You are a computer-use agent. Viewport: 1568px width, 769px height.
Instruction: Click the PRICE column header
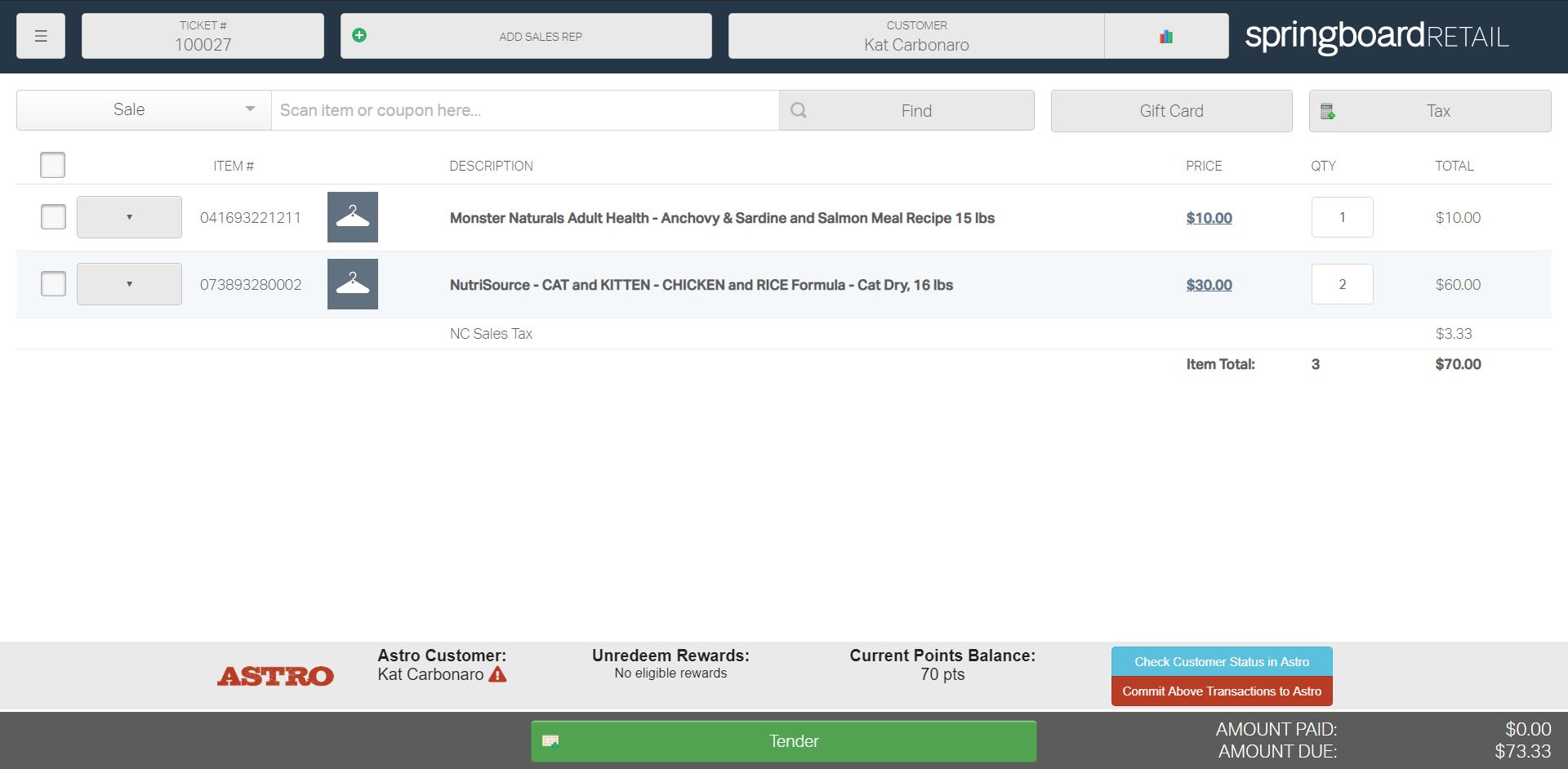(x=1204, y=166)
